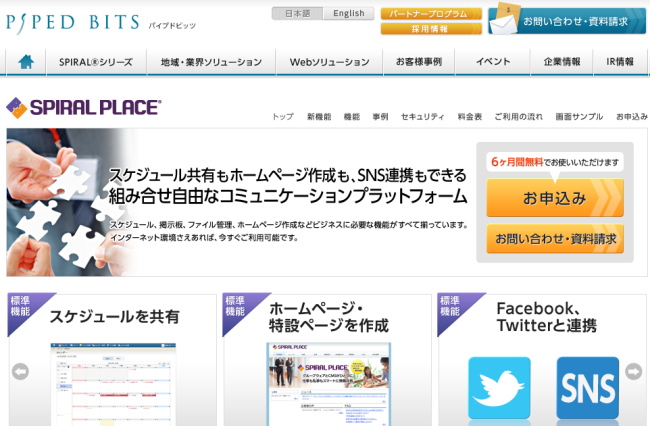This screenshot has width=650, height=426.
Task: Click the blue SNS icon
Action: pyautogui.click(x=587, y=388)
